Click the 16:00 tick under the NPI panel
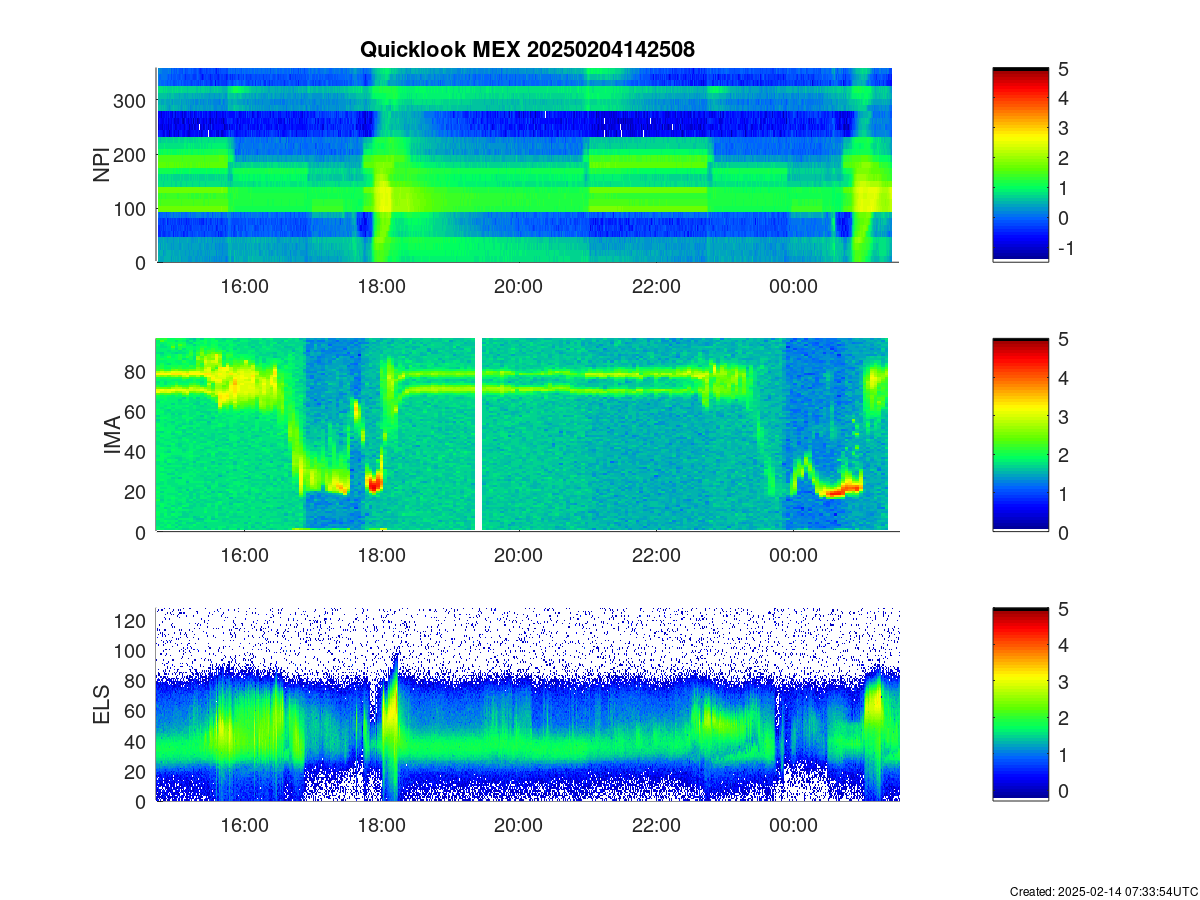 point(244,286)
